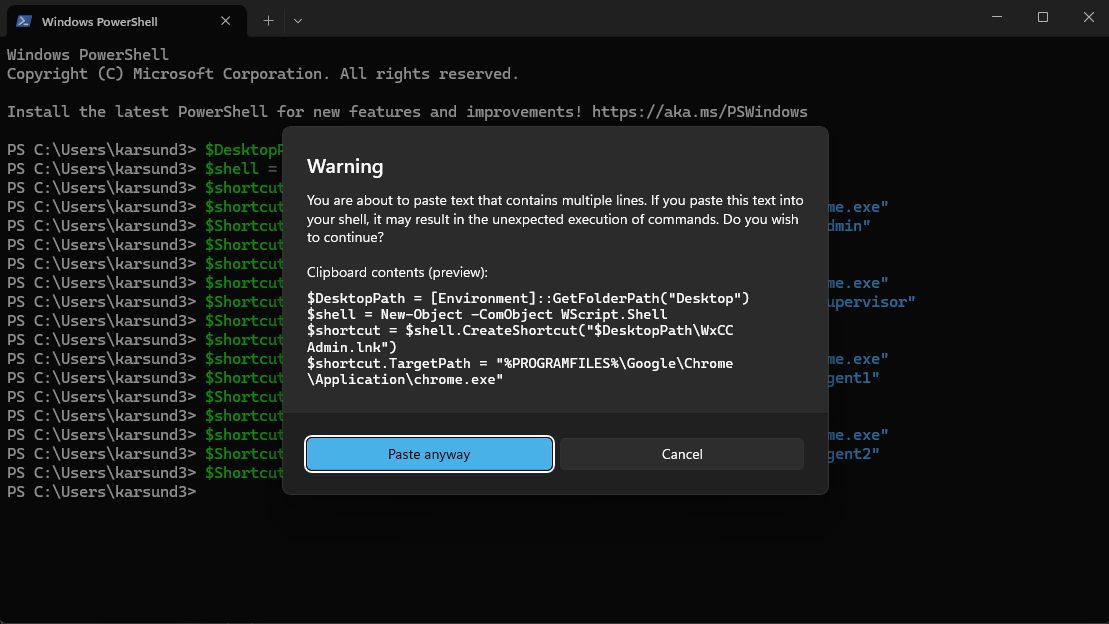Click the https://aka.ms/PSWindows link text
Image resolution: width=1109 pixels, height=624 pixels.
click(699, 112)
